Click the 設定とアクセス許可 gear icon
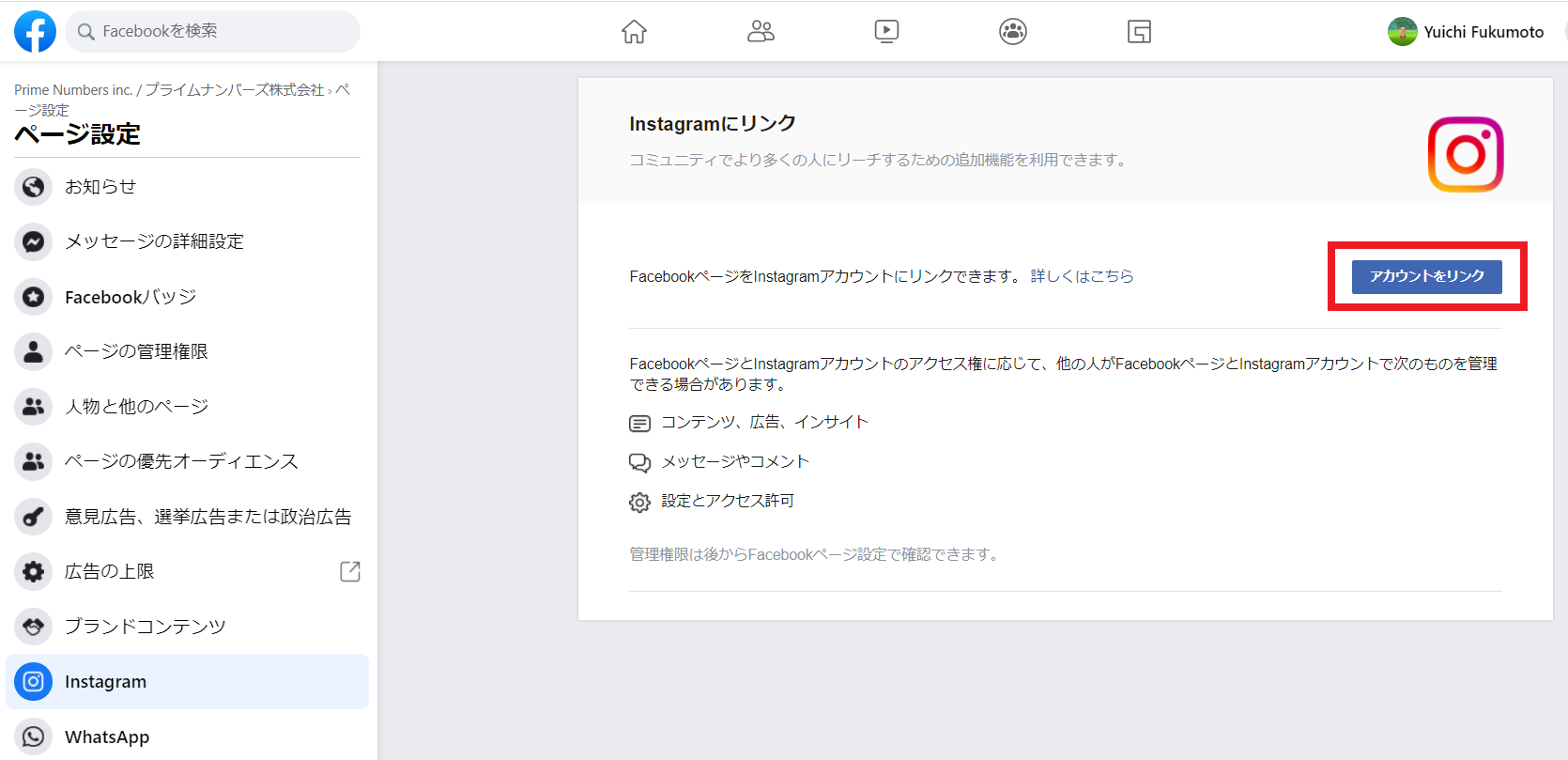The width and height of the screenshot is (1568, 760). tap(639, 503)
